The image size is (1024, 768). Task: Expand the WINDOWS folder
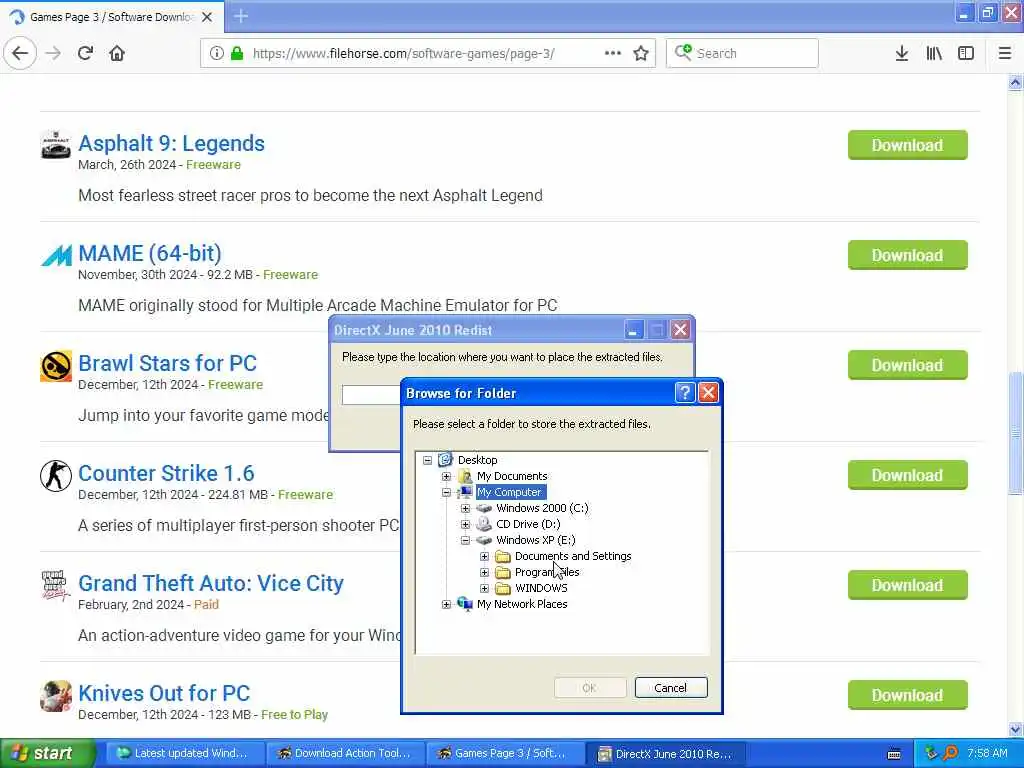click(x=485, y=588)
